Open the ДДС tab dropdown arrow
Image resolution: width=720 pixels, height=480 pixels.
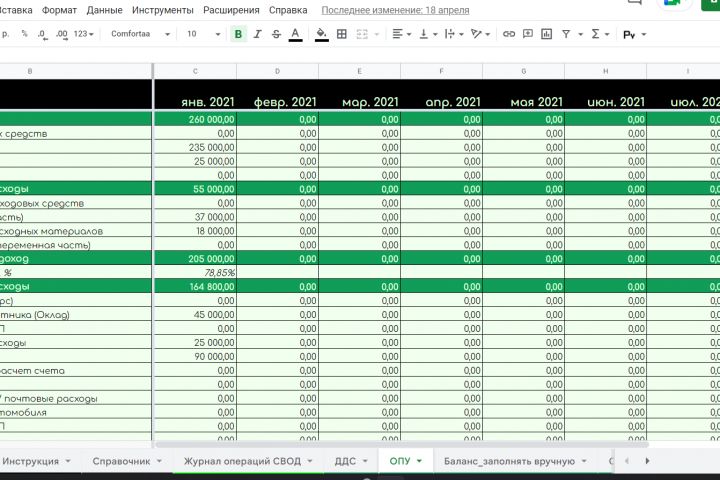tap(365, 461)
